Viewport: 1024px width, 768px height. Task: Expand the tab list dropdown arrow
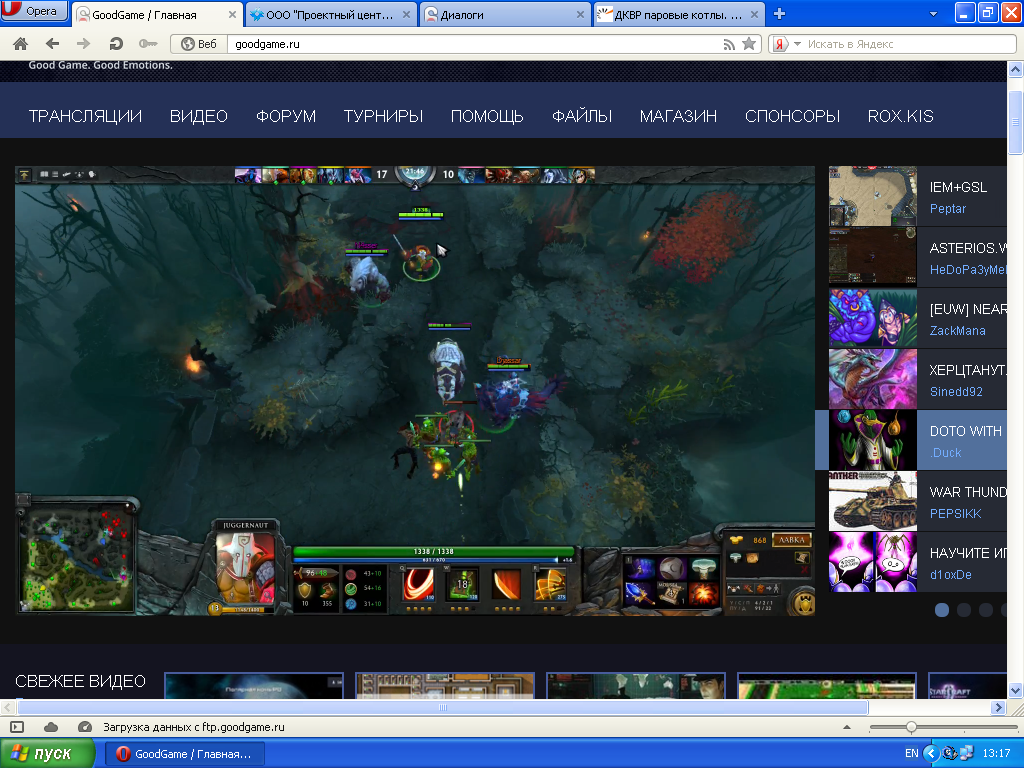tap(933, 14)
